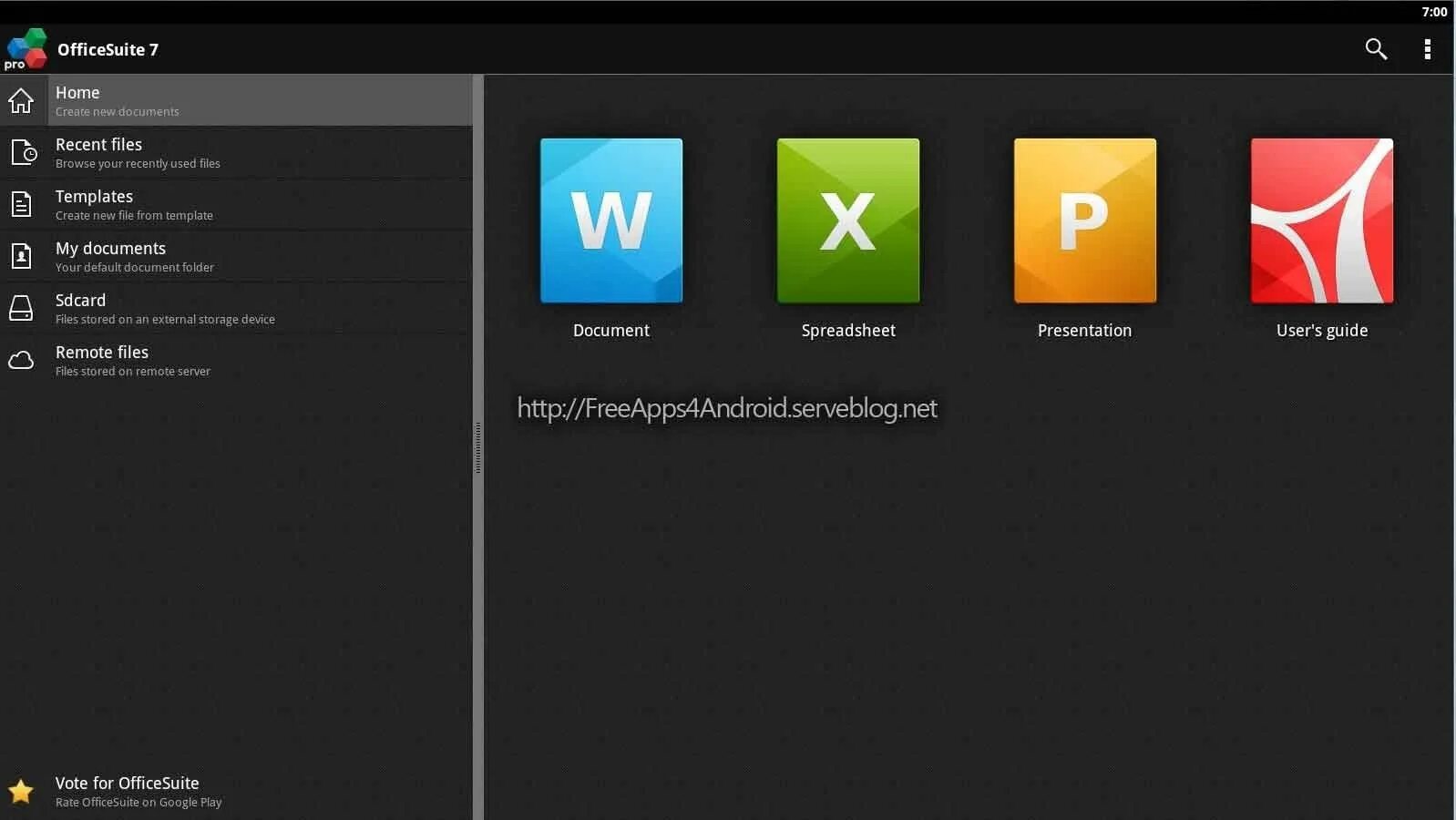Click the Remote files cloud icon
Viewport: 1456px width, 820px height.
21,360
